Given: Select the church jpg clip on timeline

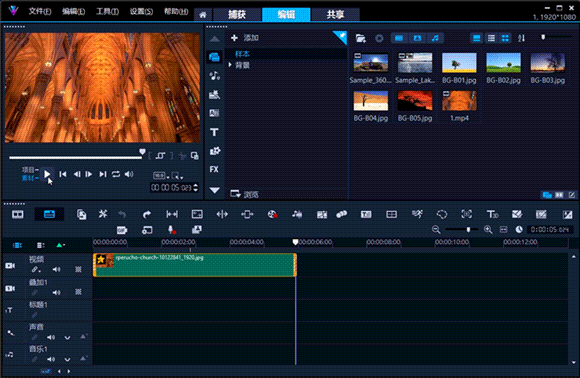Looking at the screenshot, I should click(195, 265).
